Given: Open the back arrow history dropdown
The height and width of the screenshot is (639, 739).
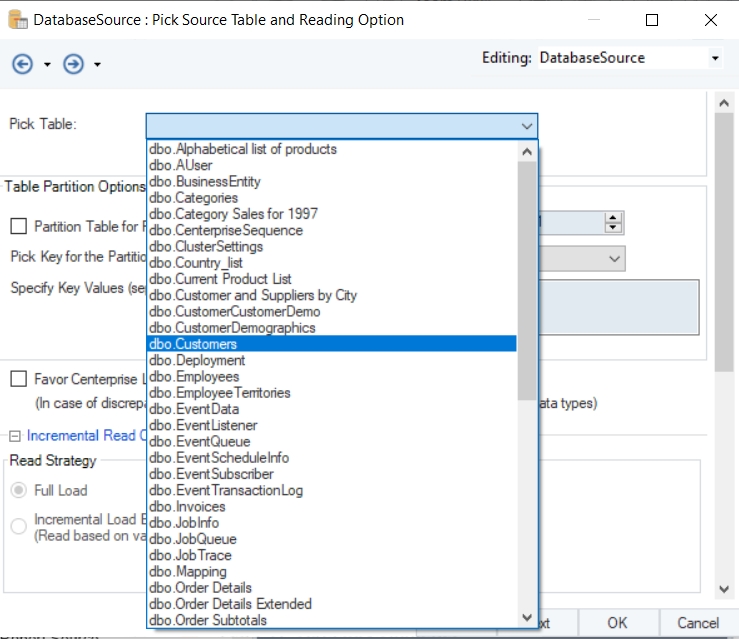Looking at the screenshot, I should (x=47, y=65).
